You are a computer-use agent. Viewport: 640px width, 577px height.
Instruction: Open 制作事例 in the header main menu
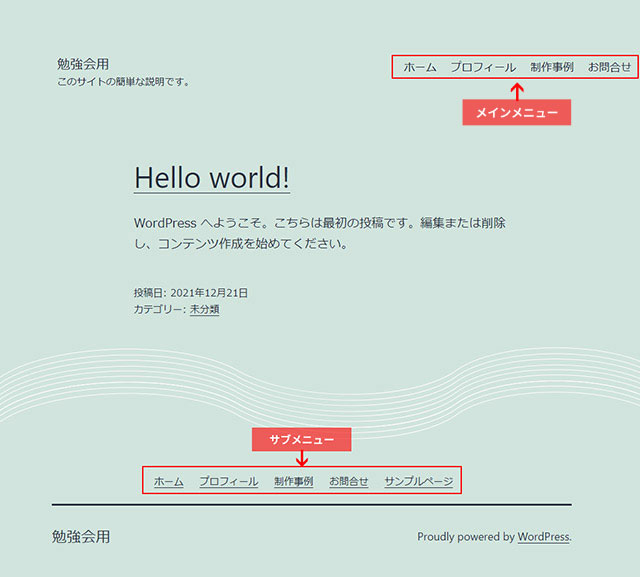[552, 67]
